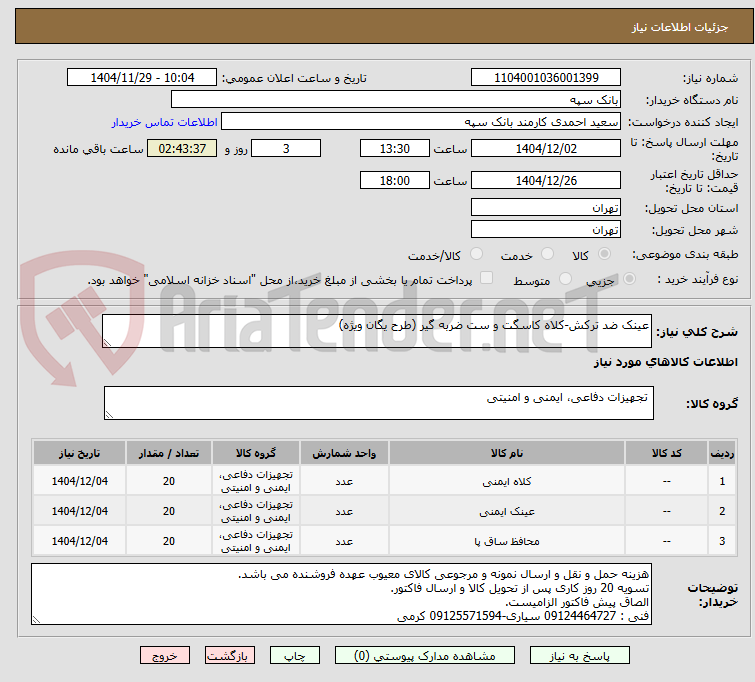Click the توضیحات خریدار notes textarea

click(x=341, y=594)
